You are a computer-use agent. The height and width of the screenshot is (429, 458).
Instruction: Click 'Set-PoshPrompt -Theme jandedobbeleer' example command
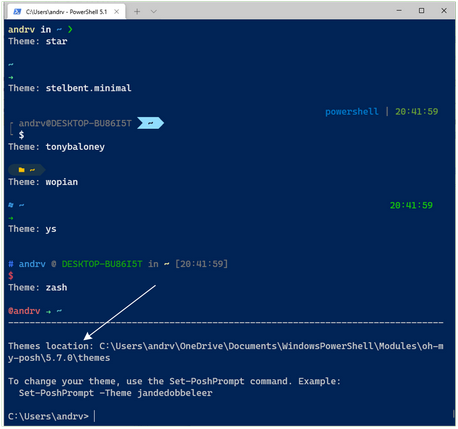(115, 393)
